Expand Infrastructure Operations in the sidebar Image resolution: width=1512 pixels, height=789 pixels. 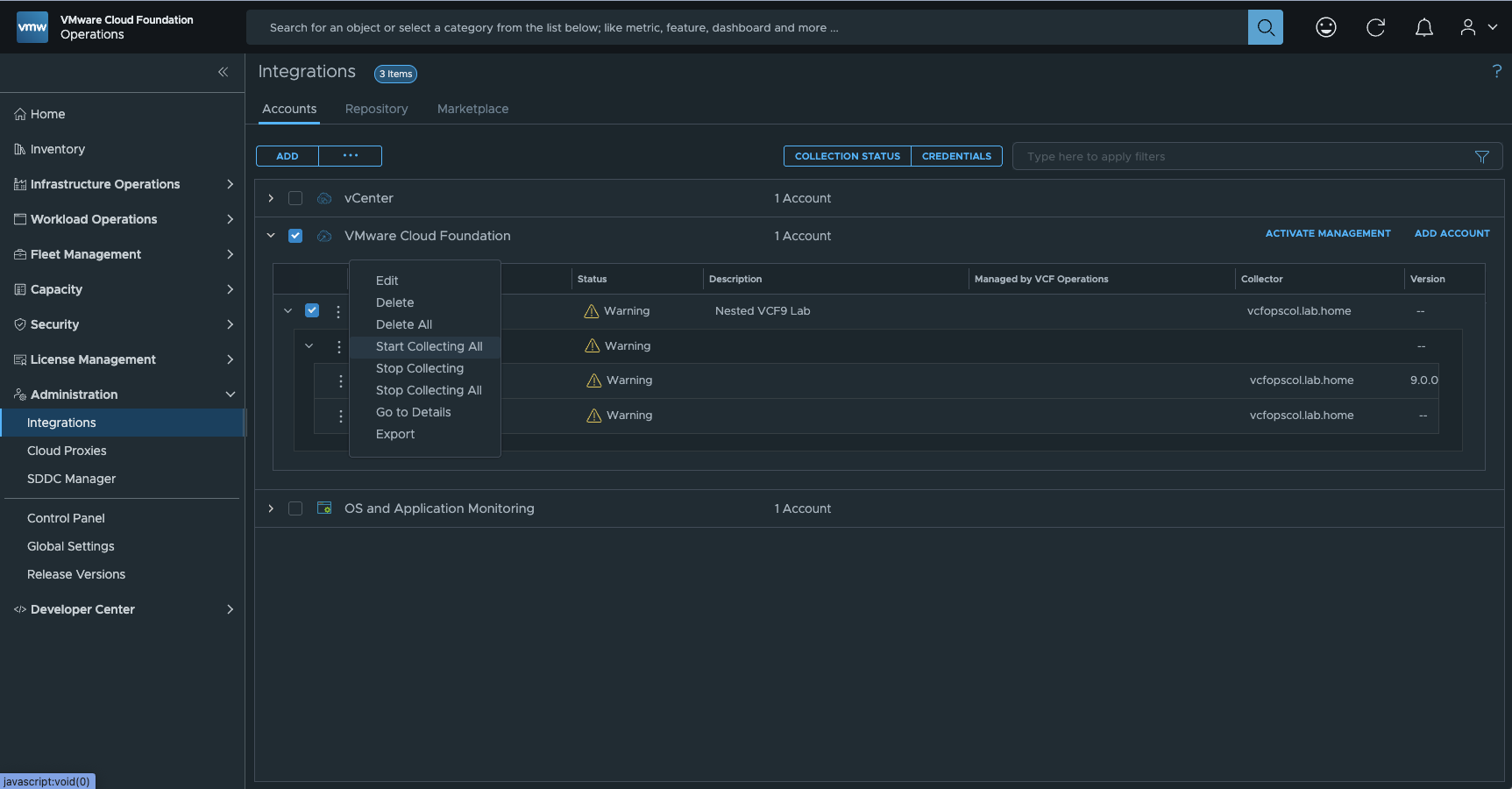[230, 184]
